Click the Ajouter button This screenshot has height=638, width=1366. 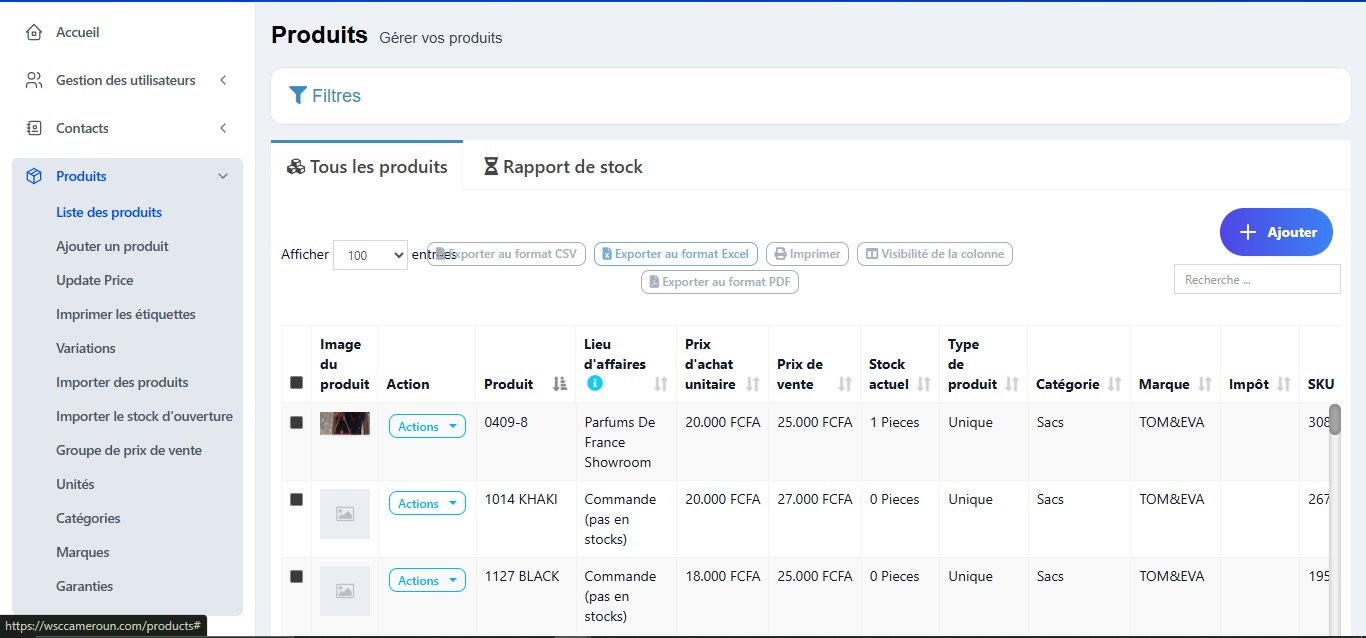1276,232
